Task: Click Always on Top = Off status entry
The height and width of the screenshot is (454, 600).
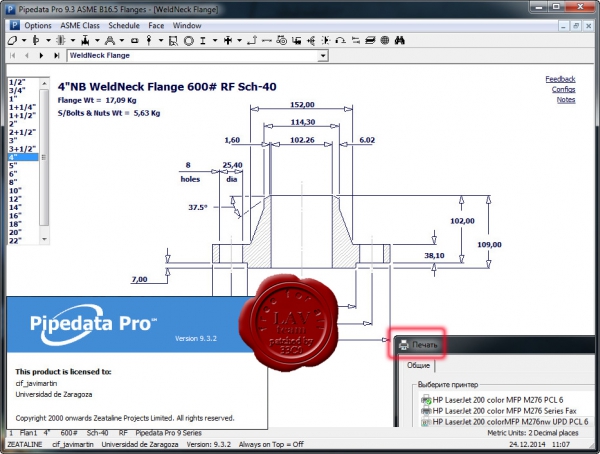Action: pyautogui.click(x=271, y=444)
